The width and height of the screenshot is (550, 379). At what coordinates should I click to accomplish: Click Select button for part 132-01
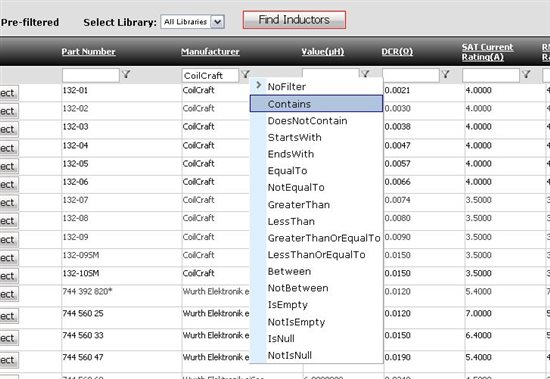(x=9, y=93)
